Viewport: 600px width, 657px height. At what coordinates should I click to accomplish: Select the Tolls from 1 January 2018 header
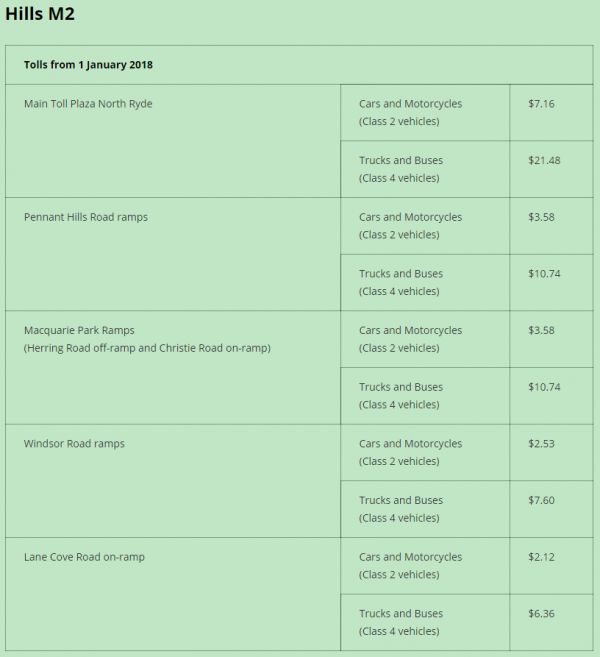coord(88,65)
